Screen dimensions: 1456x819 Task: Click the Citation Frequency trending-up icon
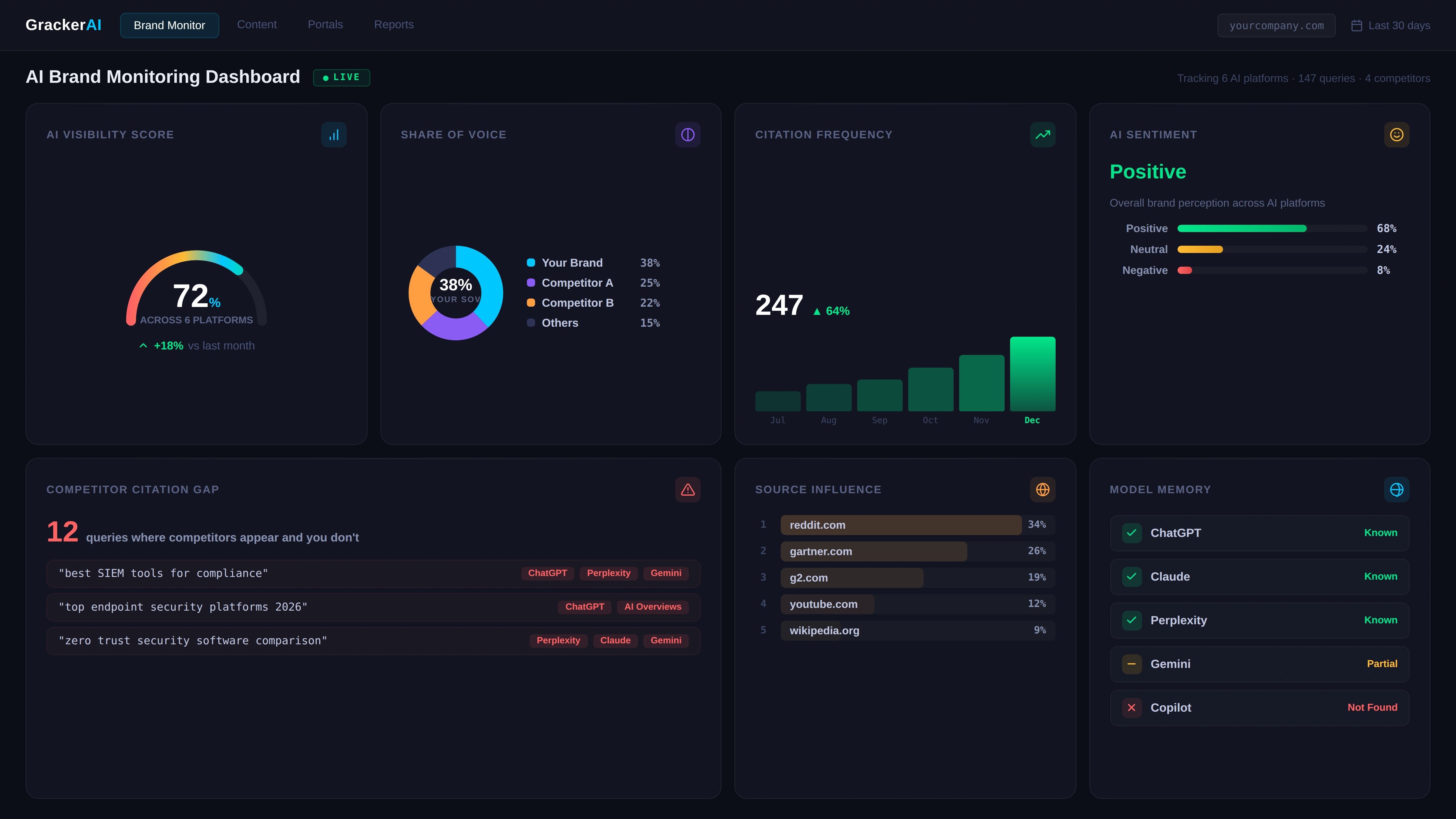pos(1042,134)
